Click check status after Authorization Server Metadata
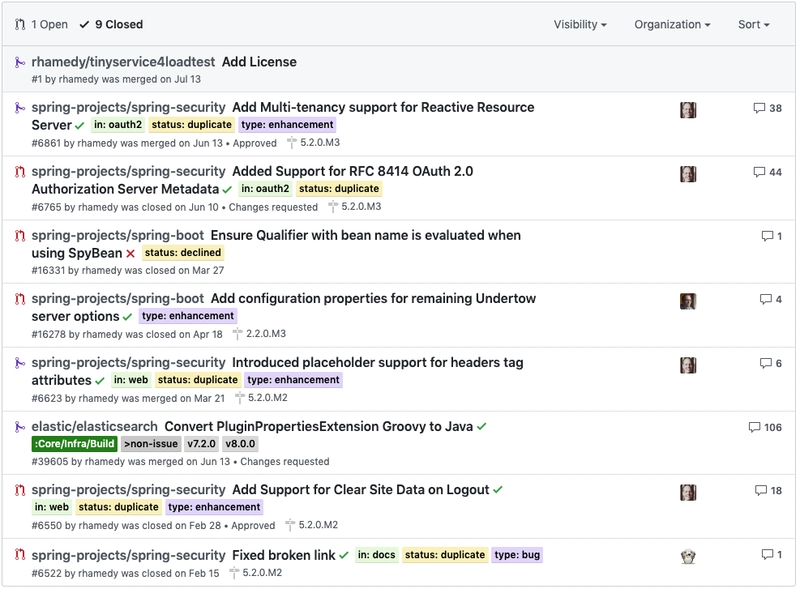The height and width of the screenshot is (589, 800). (x=227, y=189)
